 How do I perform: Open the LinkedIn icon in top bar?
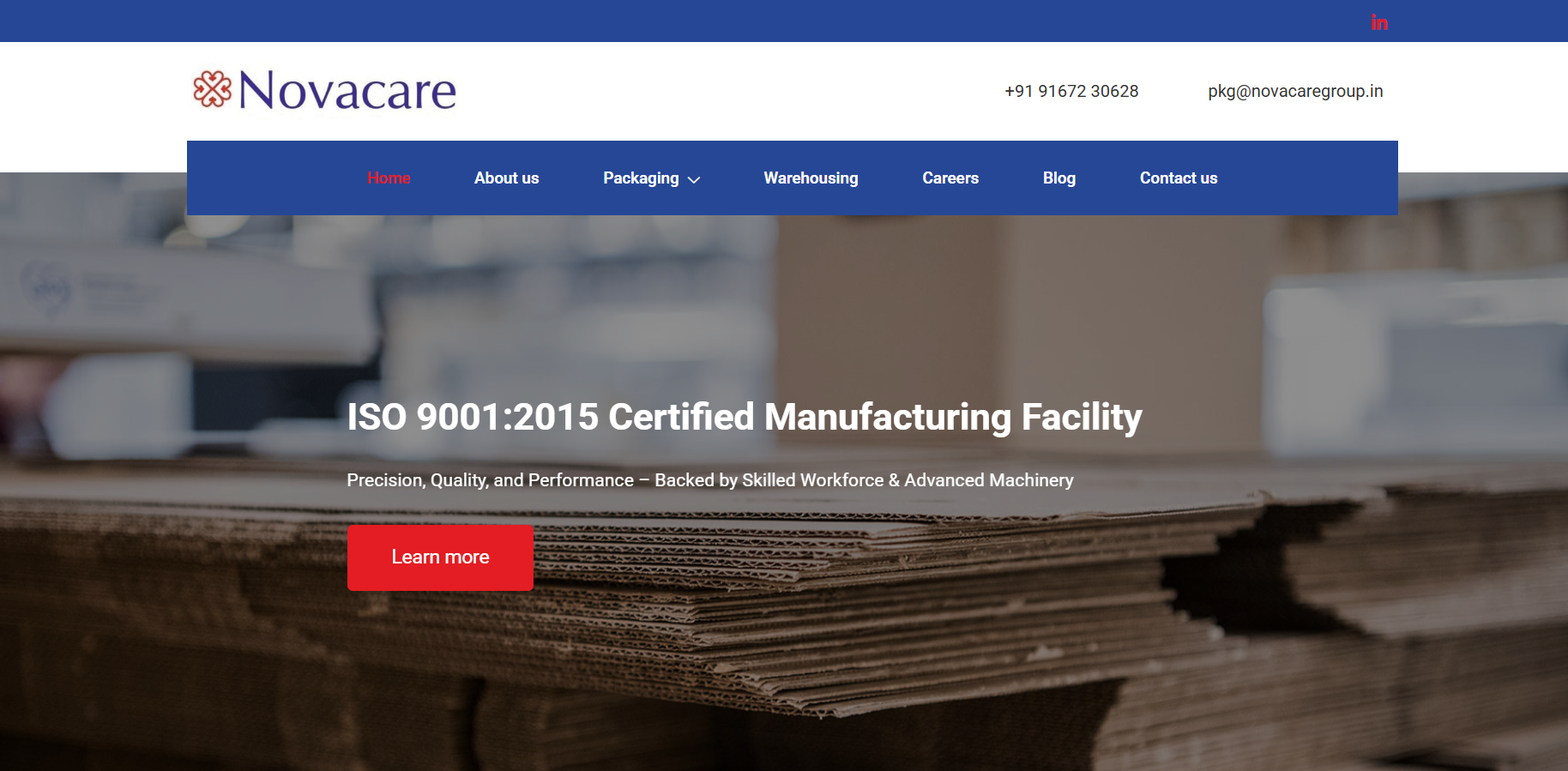1378,22
